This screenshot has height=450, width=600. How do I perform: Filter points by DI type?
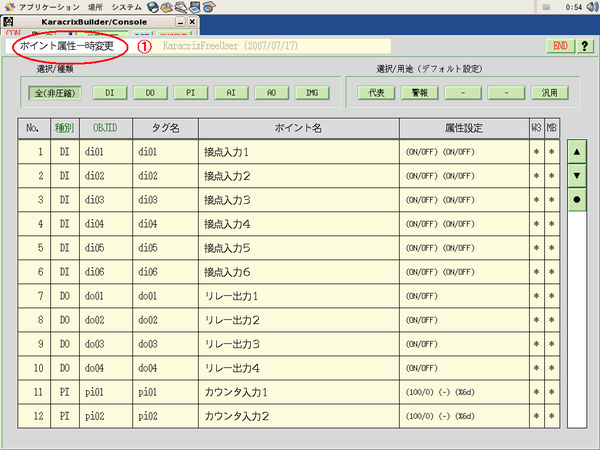coord(110,93)
